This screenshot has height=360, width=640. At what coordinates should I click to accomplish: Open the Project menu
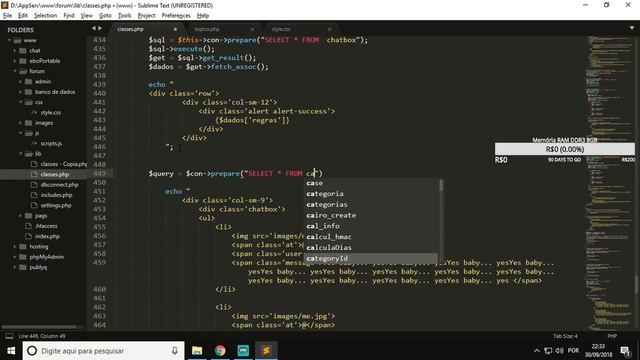[x=147, y=16]
